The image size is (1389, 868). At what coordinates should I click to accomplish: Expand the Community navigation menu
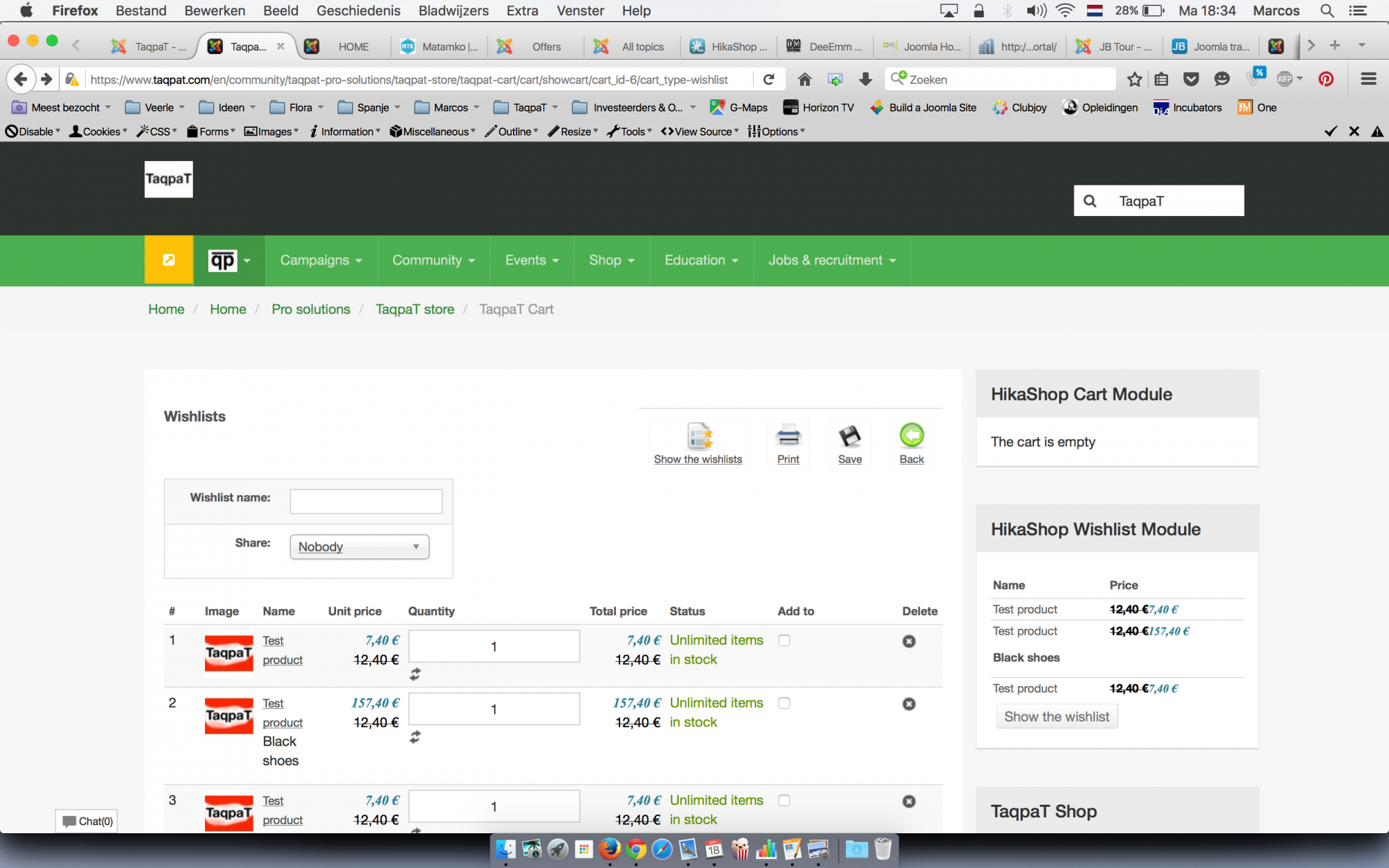click(433, 260)
